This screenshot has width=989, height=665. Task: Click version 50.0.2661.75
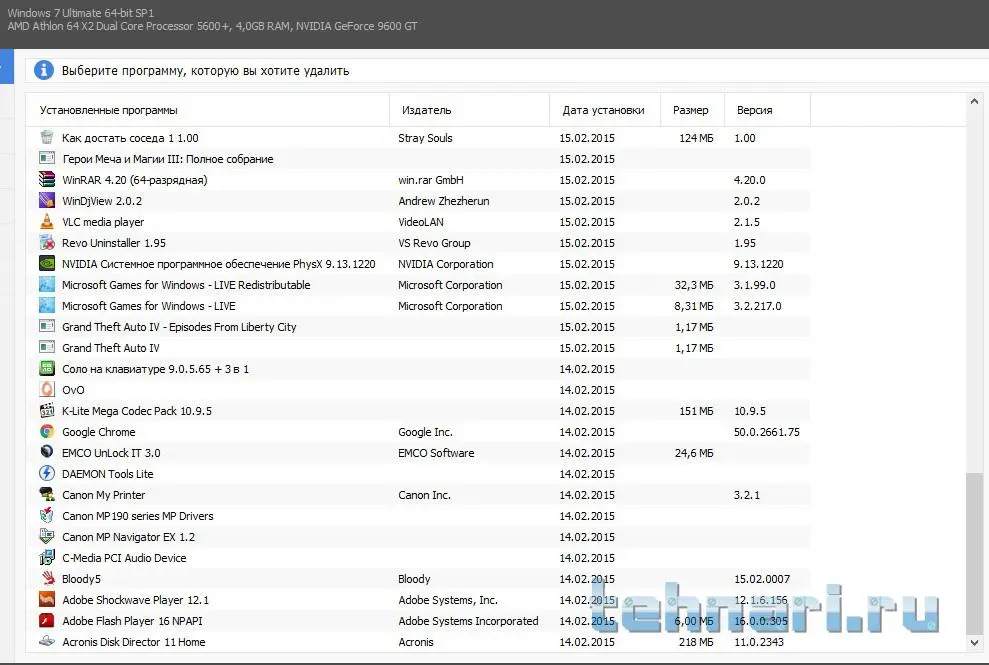coord(766,432)
